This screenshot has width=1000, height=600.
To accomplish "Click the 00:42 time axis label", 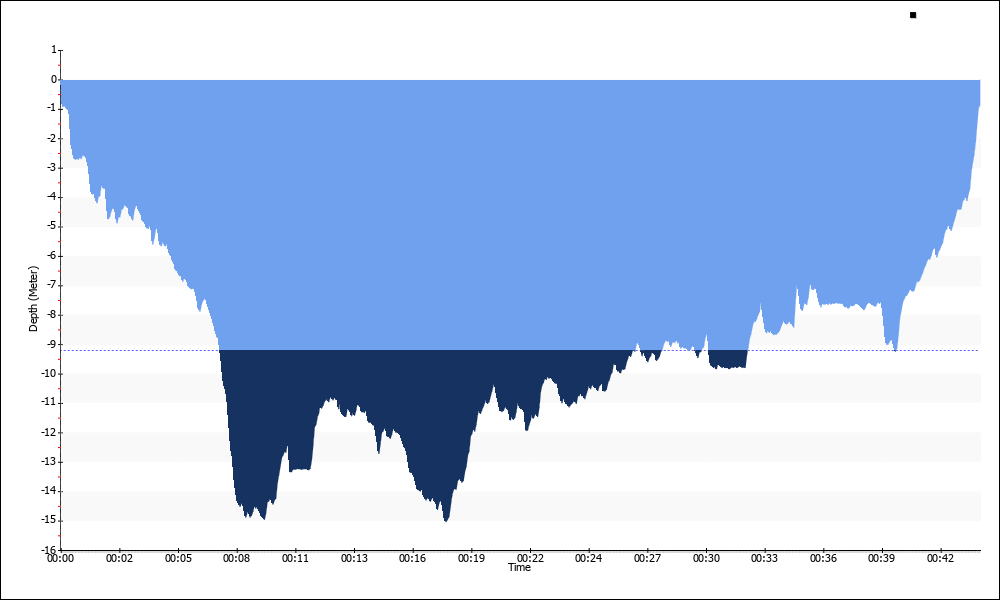I will 941,559.
